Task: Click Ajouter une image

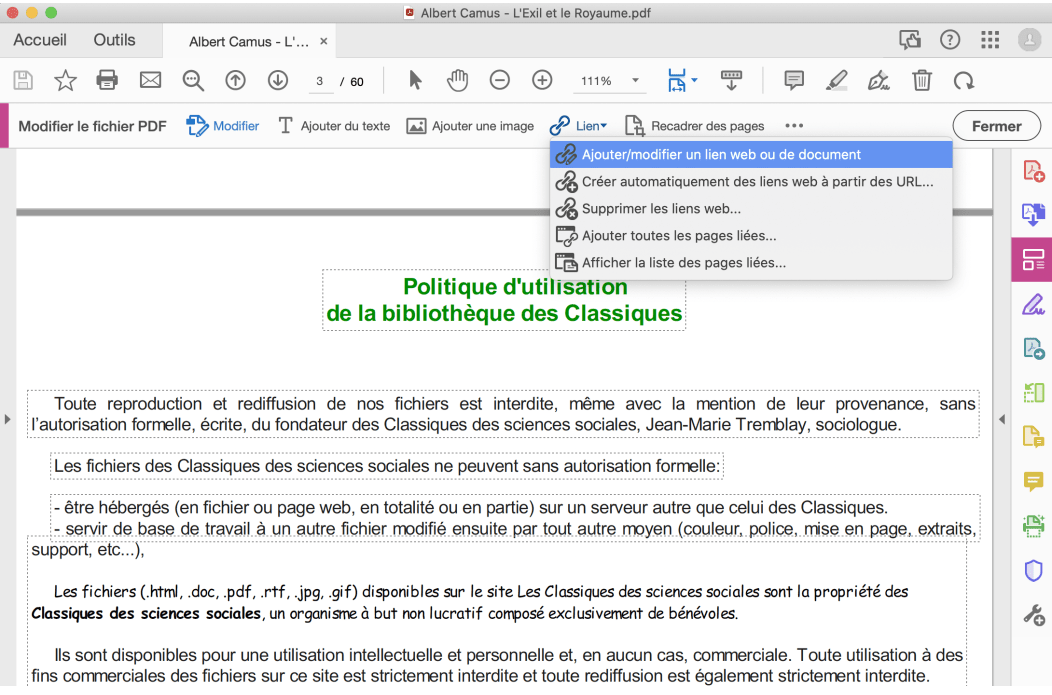Action: (x=470, y=125)
